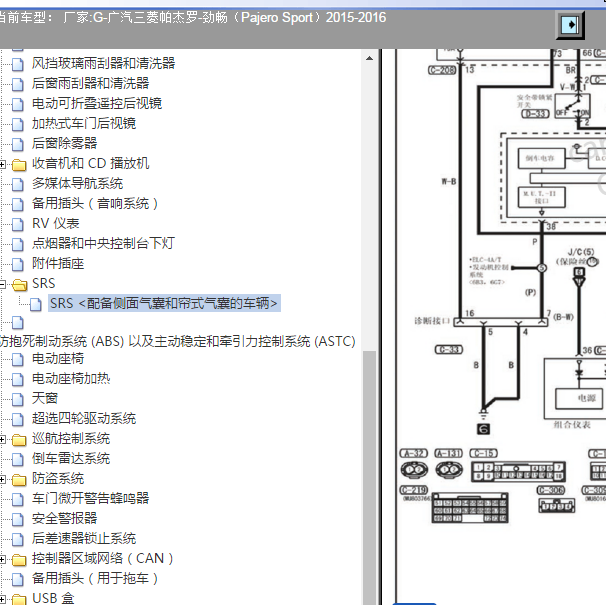Click the document icon beside 多媒体导航系统
This screenshot has height=605, width=606.
18,184
